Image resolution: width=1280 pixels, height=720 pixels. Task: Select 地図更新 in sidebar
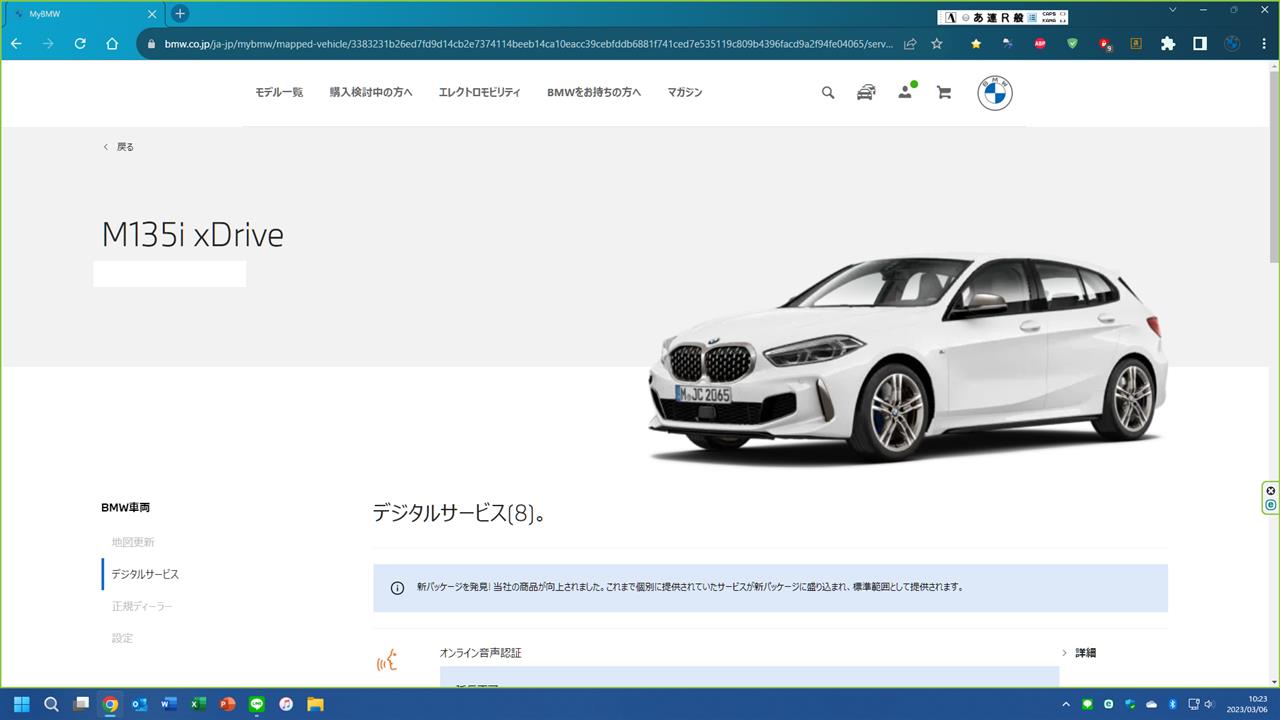[x=133, y=542]
